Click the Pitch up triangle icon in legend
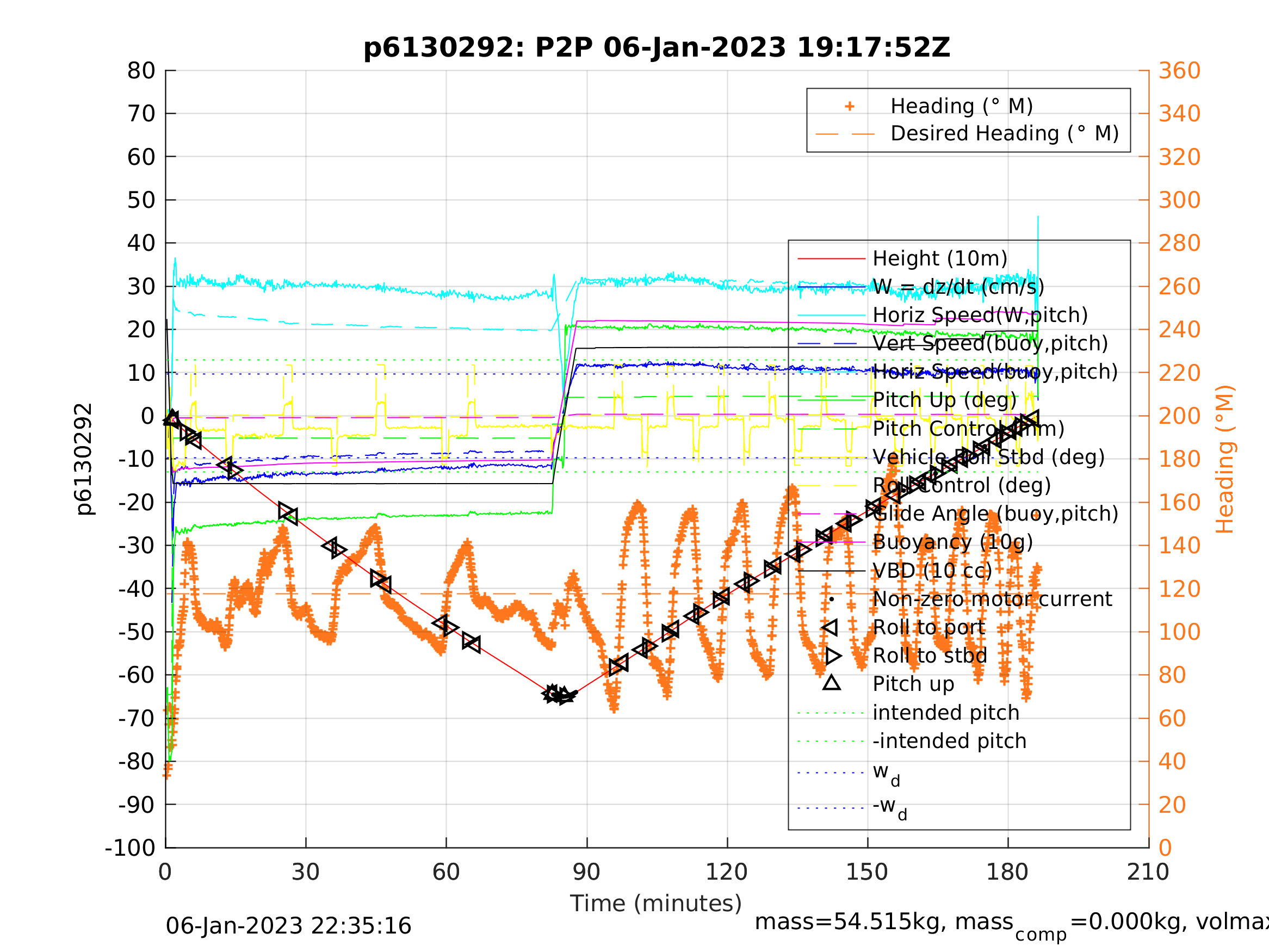Viewport: 1269px width, 952px height. (831, 683)
